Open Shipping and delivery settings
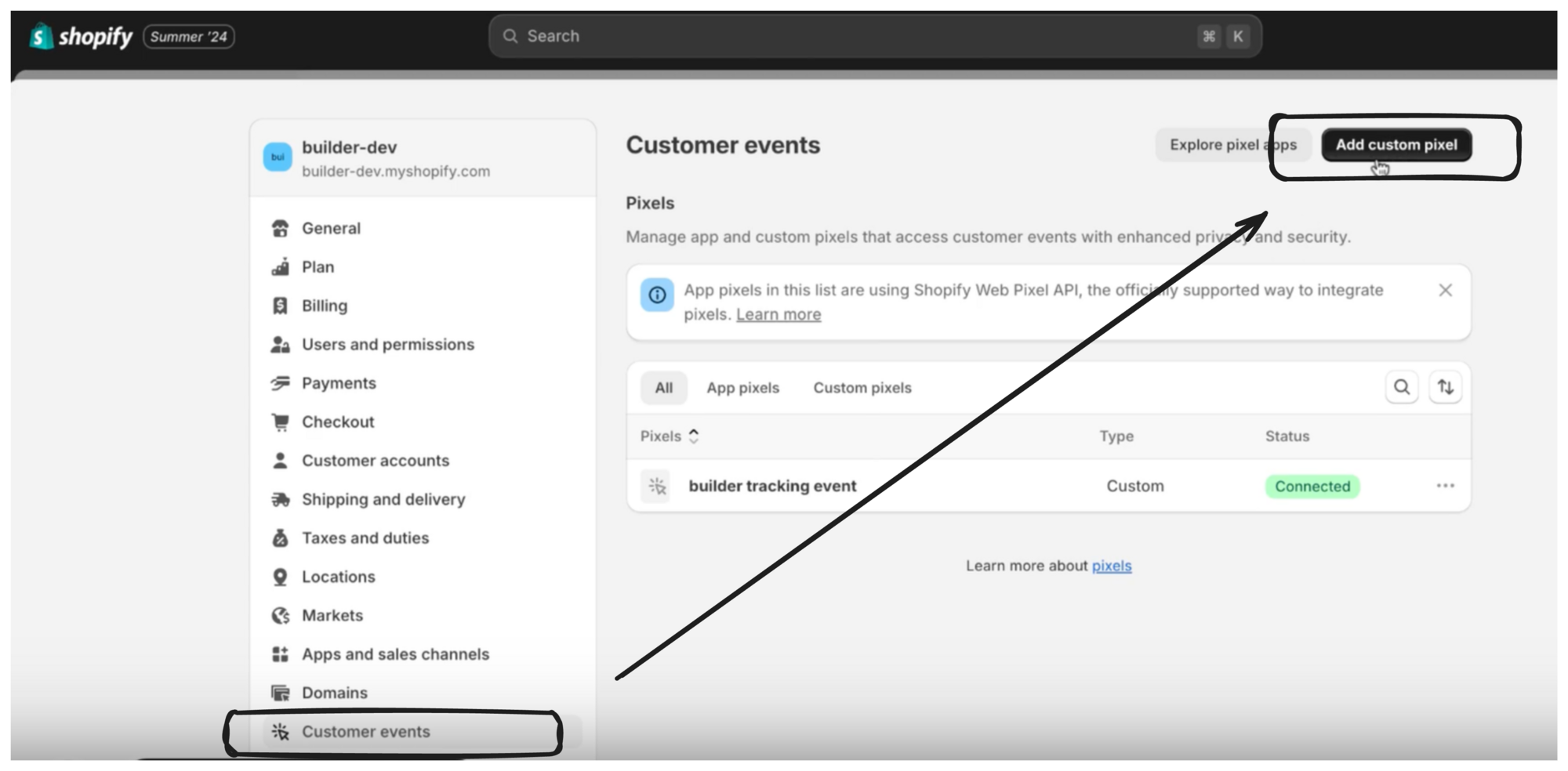The height and width of the screenshot is (771, 1568). 383,499
